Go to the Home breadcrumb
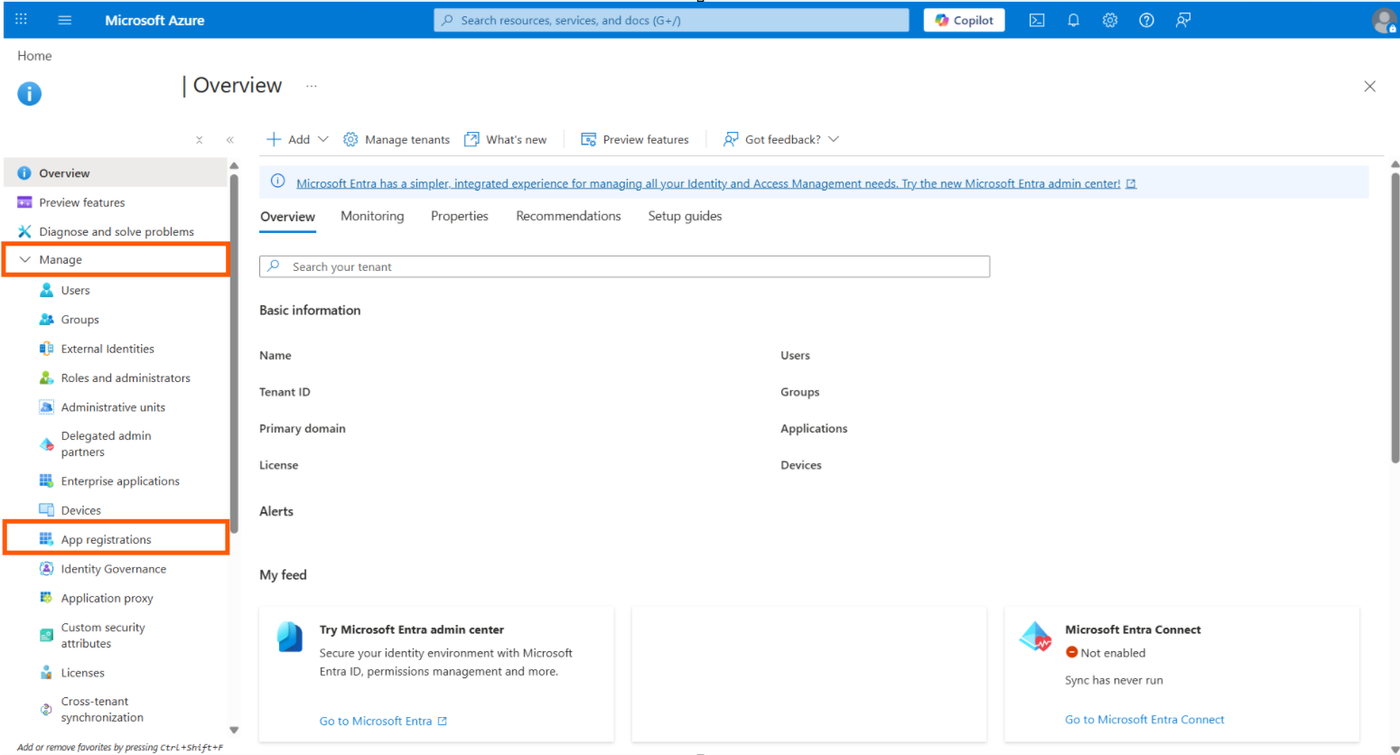This screenshot has width=1400, height=755. point(34,56)
